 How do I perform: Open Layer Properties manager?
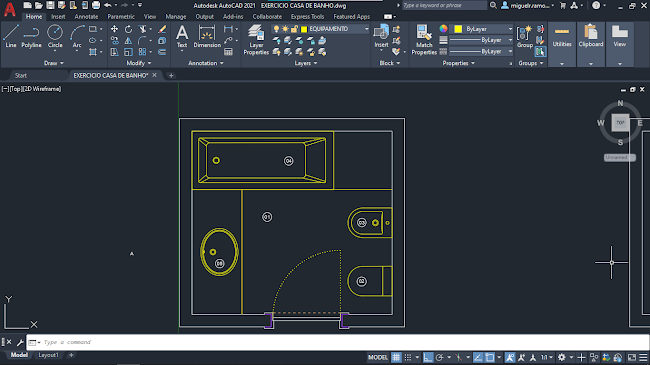tap(256, 39)
